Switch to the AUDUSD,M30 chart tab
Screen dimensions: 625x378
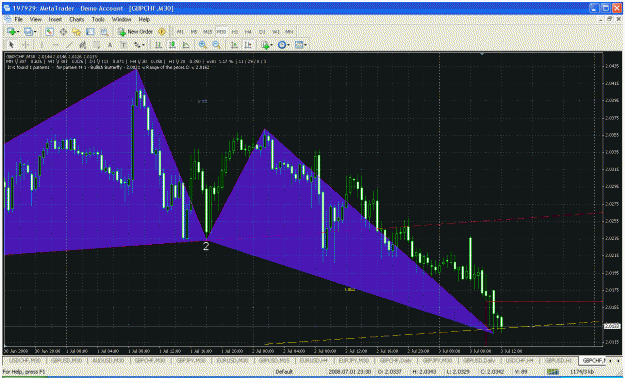point(108,360)
